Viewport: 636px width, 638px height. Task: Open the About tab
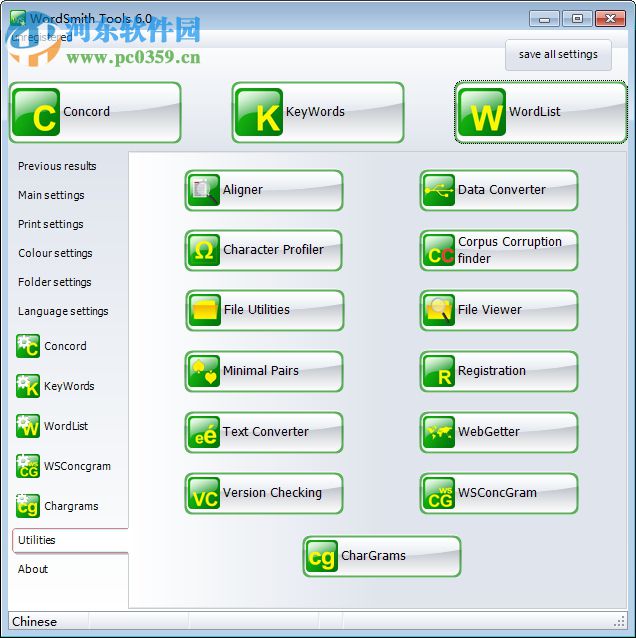(33, 569)
